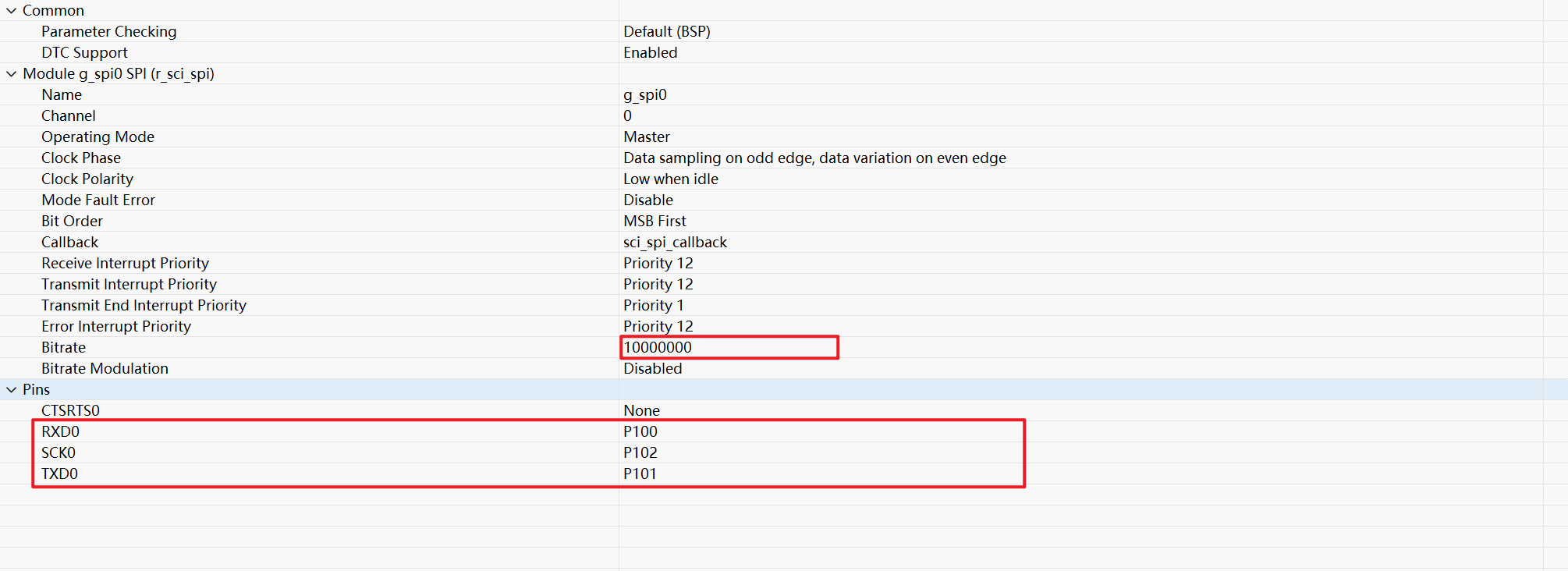Viewport: 1568px width, 571px height.
Task: Select SCK0 pin value P102
Action: pos(640,452)
